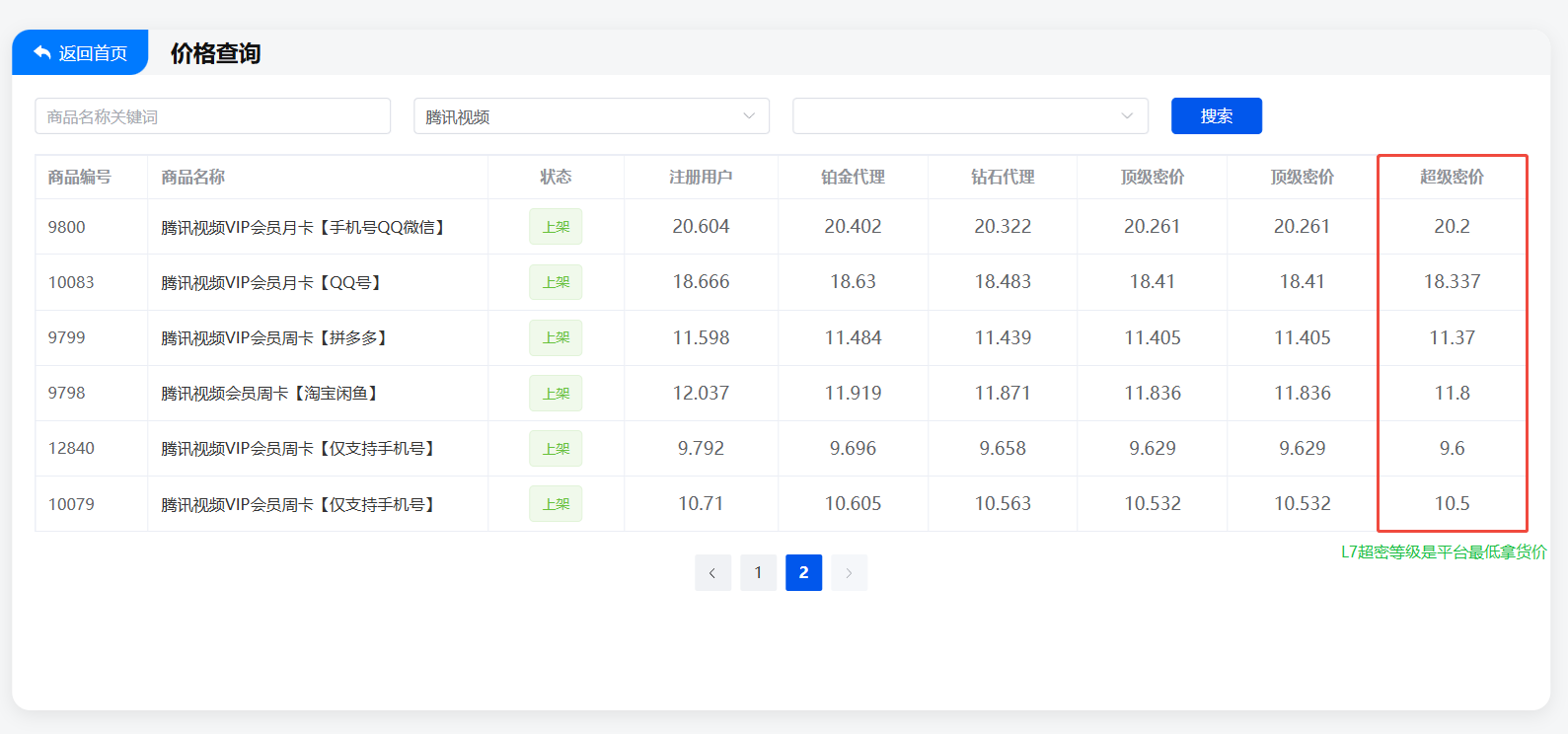
Task: Select product row 腾讯视频会员周卡【淘宝闲鱼】
Action: coord(269,394)
